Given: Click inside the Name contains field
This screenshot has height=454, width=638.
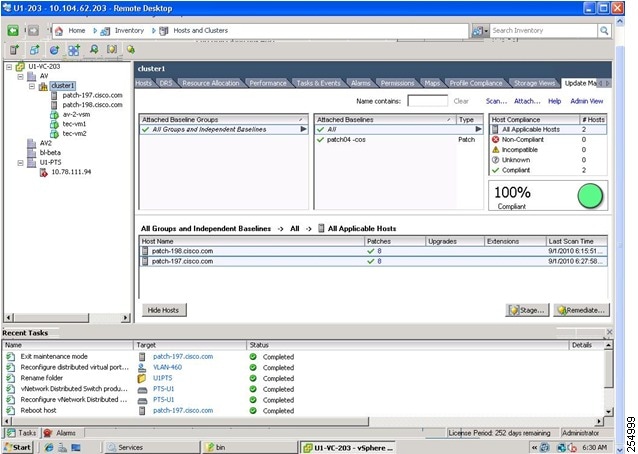Looking at the screenshot, I should coord(427,101).
